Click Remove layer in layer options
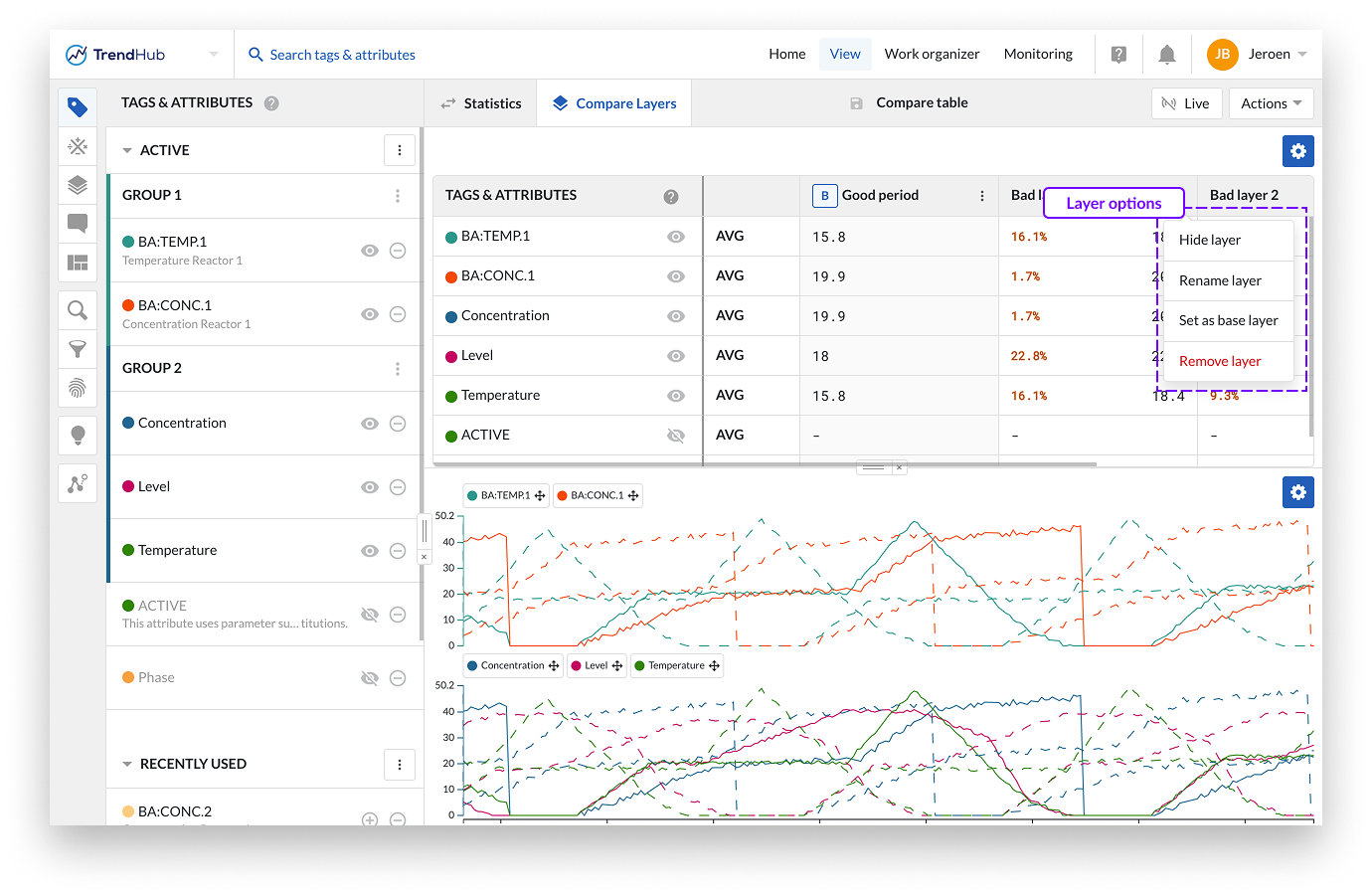This screenshot has width=1372, height=895. point(1220,361)
